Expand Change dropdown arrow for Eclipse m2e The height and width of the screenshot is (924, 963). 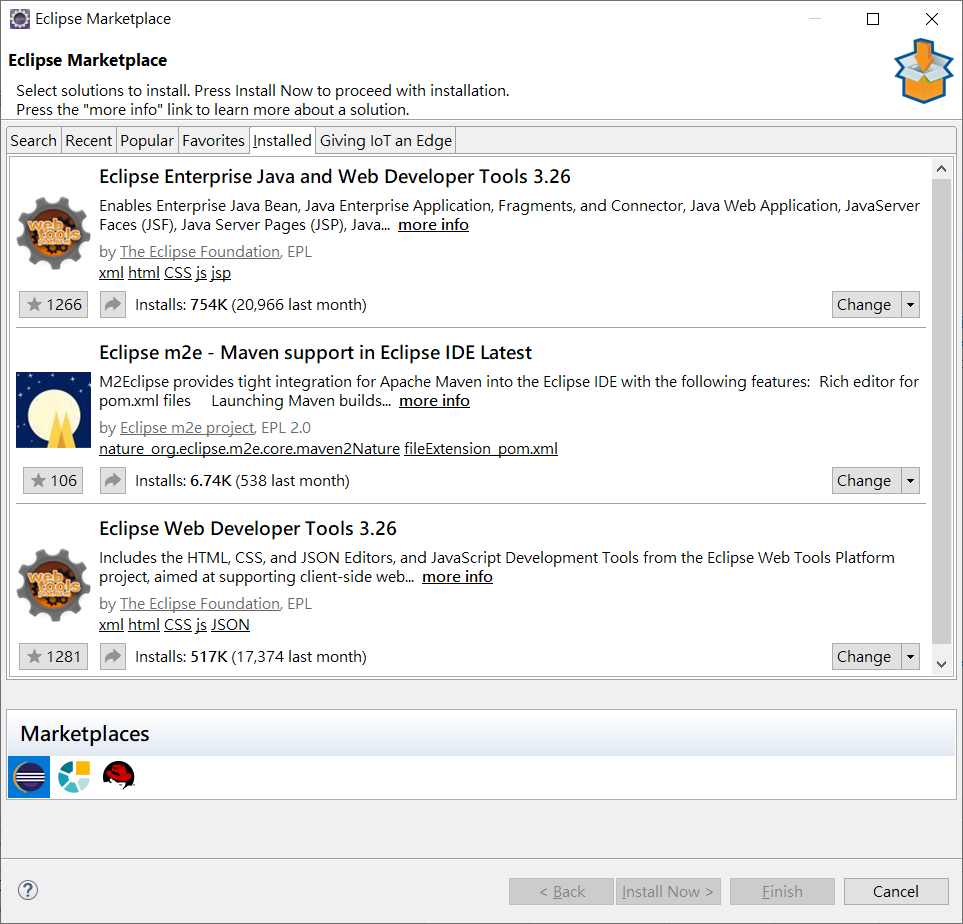910,480
